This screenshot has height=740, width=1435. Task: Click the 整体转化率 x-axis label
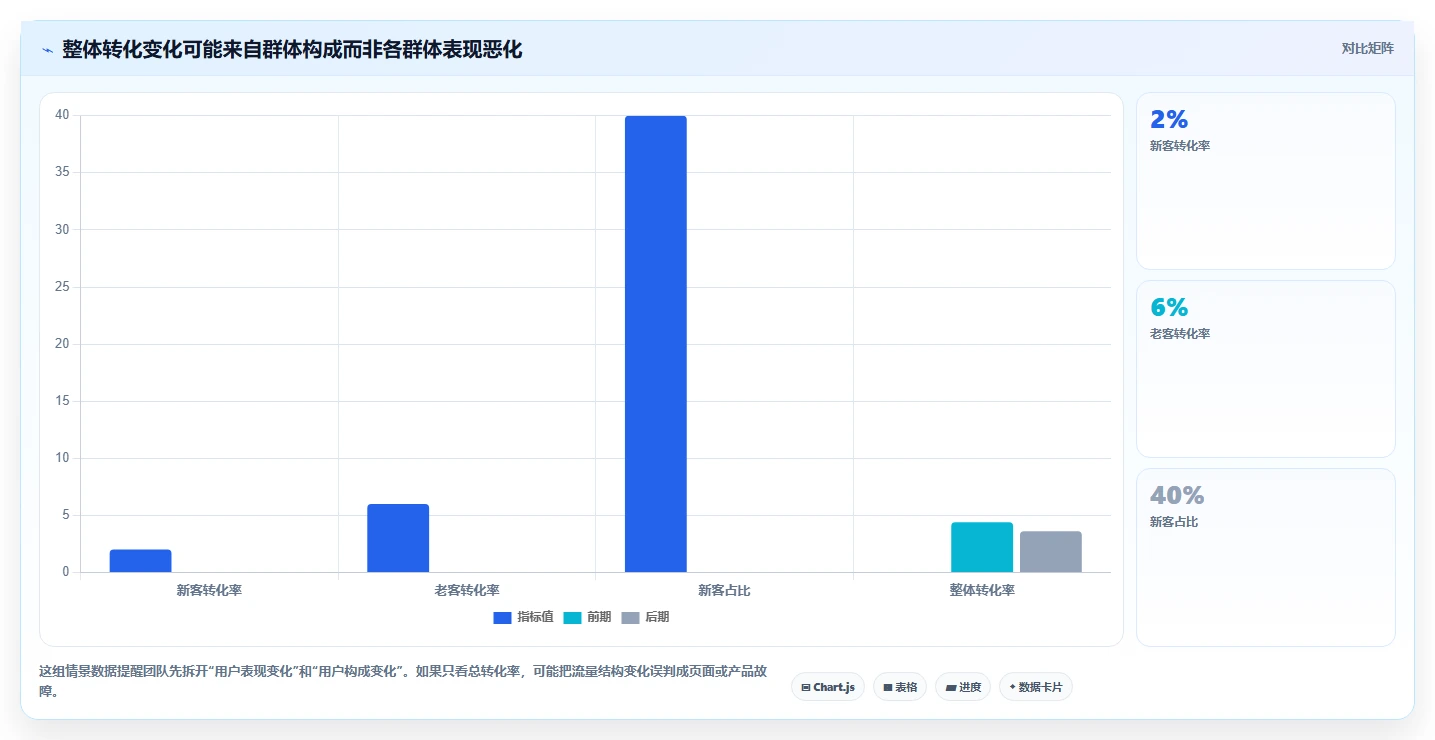point(982,590)
